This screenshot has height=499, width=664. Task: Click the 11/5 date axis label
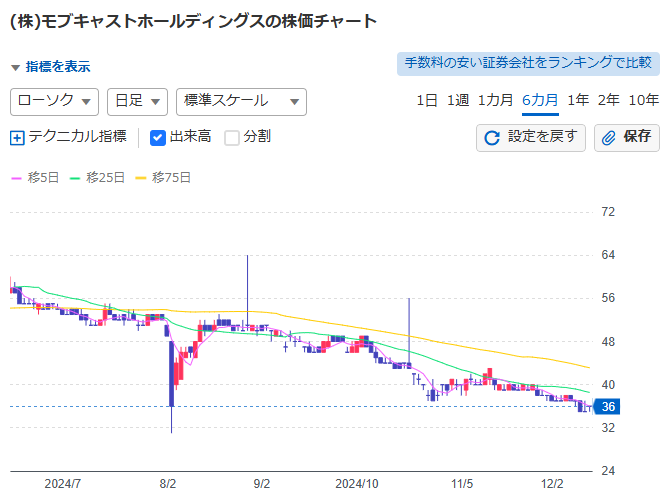(462, 484)
